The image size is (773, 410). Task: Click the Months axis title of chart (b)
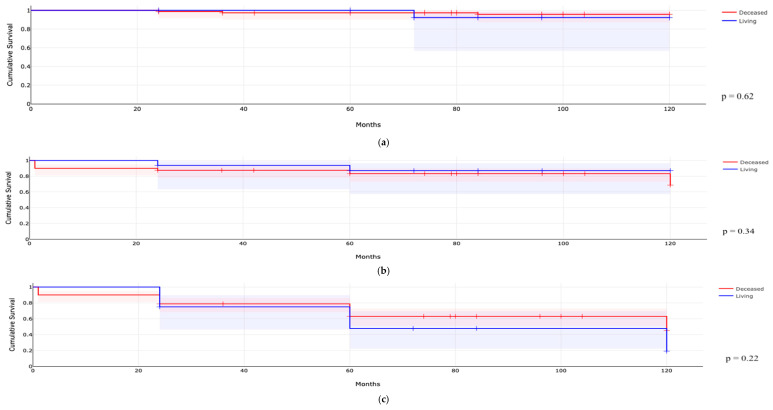tap(368, 257)
